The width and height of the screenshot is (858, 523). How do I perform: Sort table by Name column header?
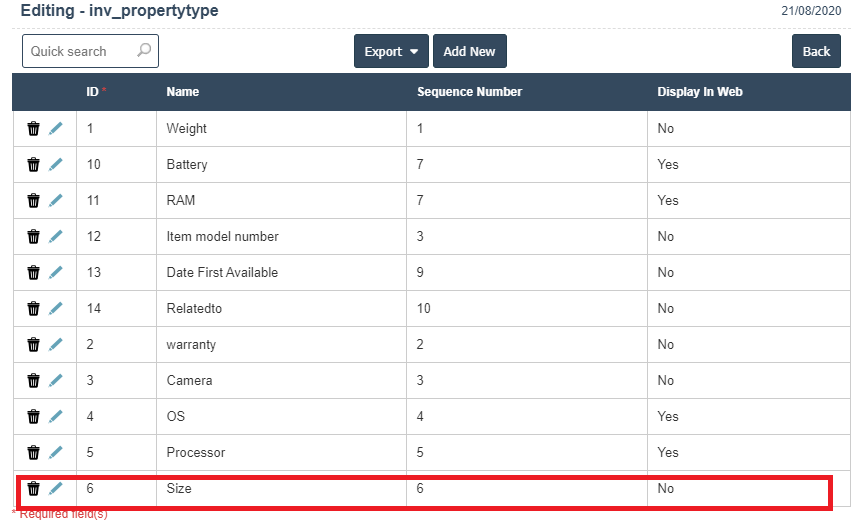(182, 92)
